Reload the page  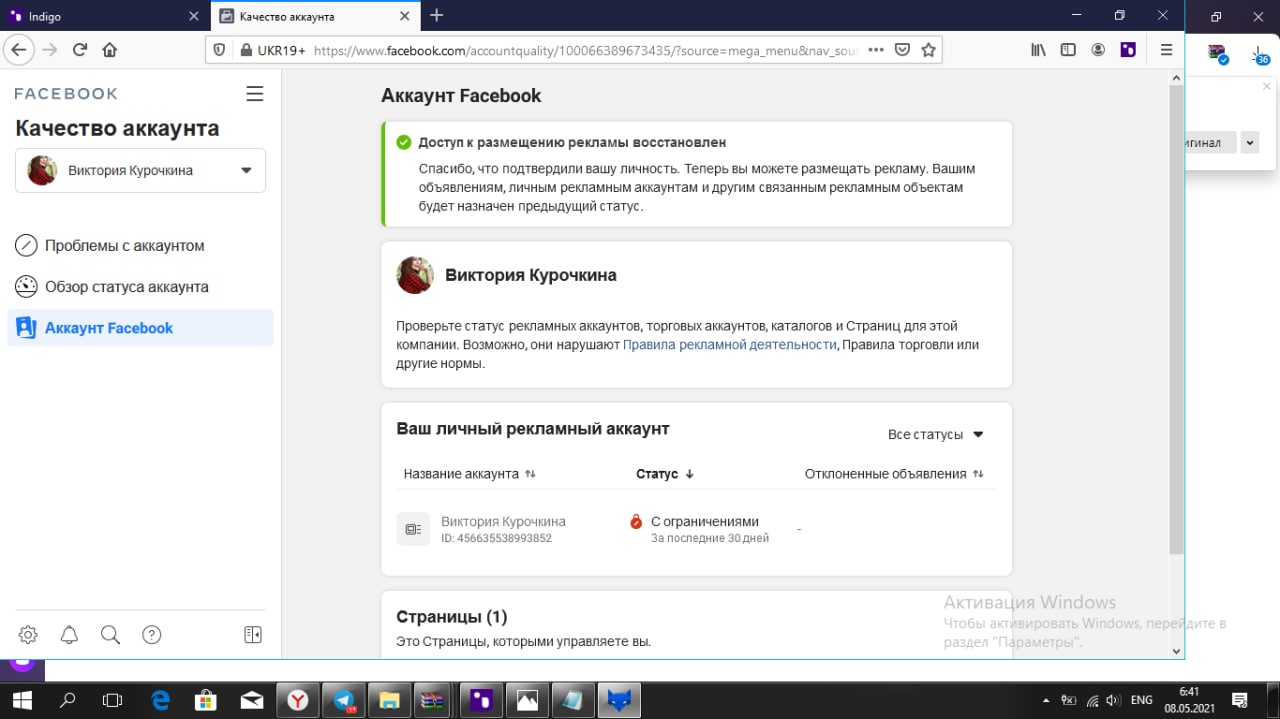(x=80, y=49)
